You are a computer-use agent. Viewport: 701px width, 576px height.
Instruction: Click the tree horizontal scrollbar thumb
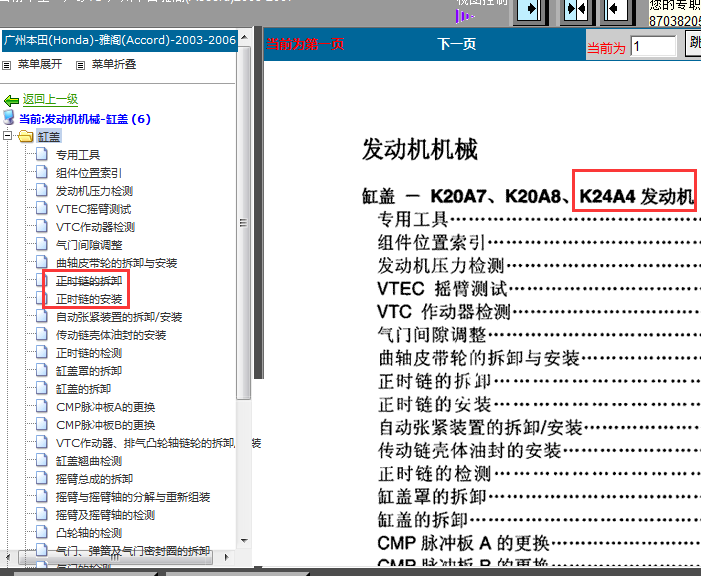(116, 557)
